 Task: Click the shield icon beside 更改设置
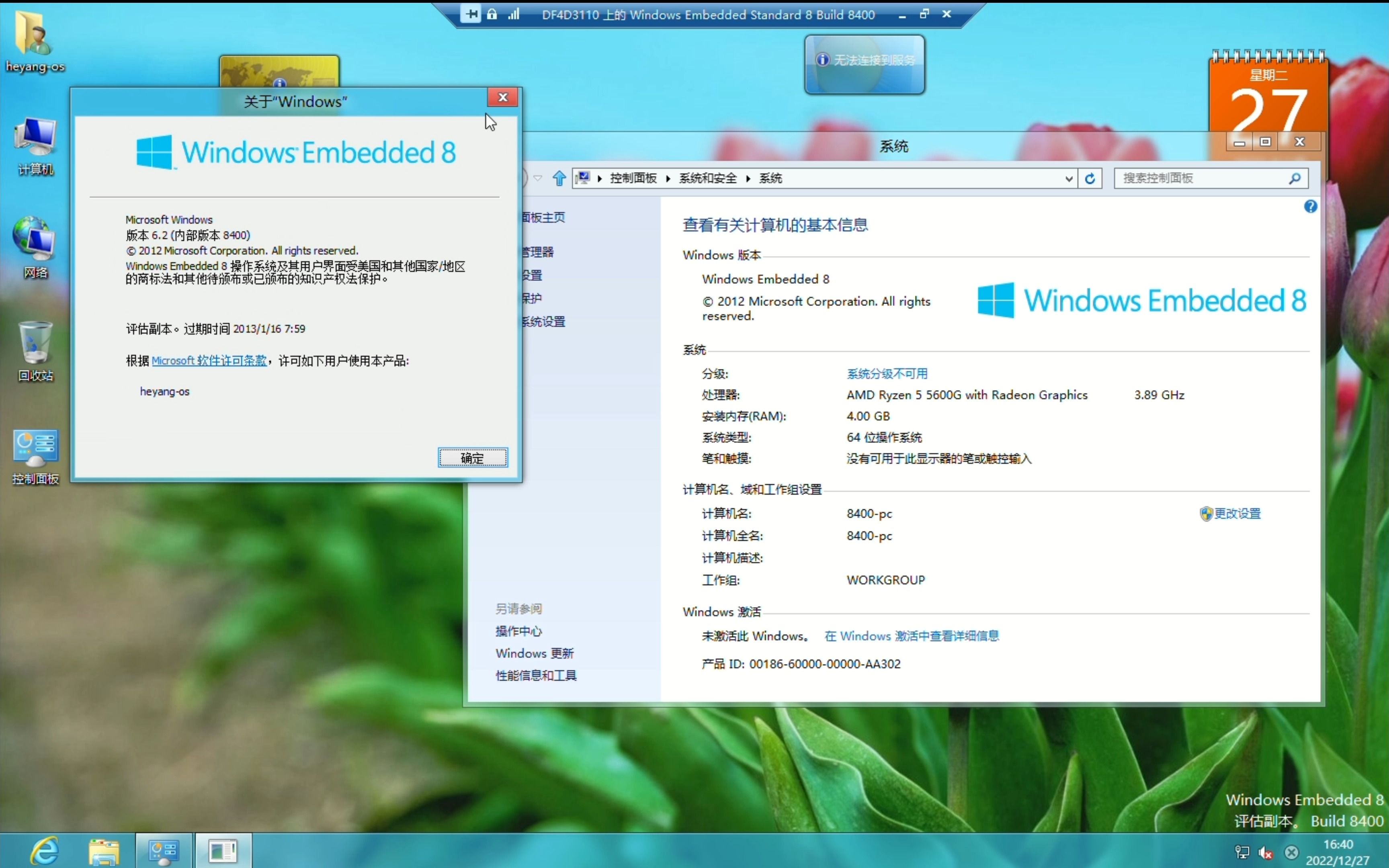(x=1206, y=514)
